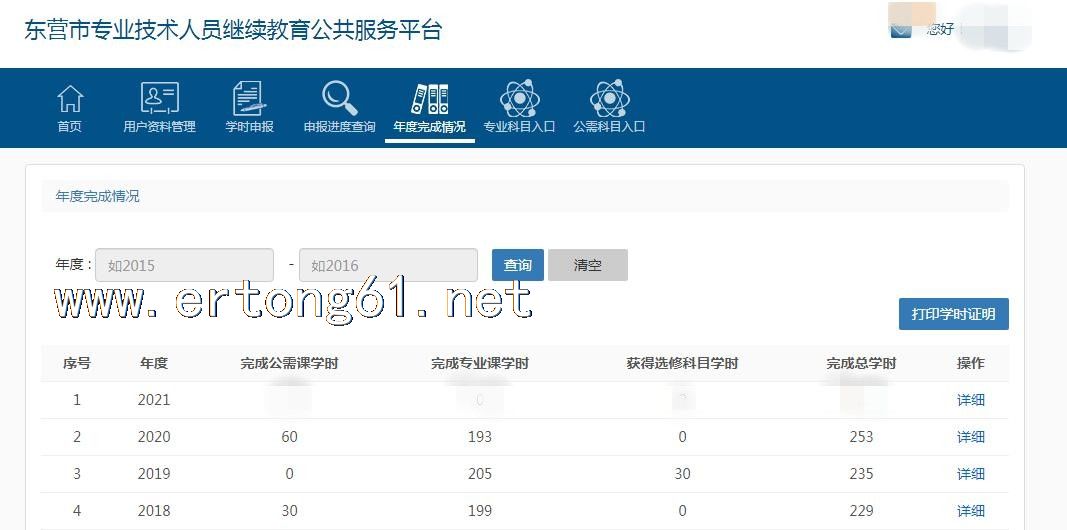
Task: Click the 学时申报 document icon
Action: click(x=249, y=98)
